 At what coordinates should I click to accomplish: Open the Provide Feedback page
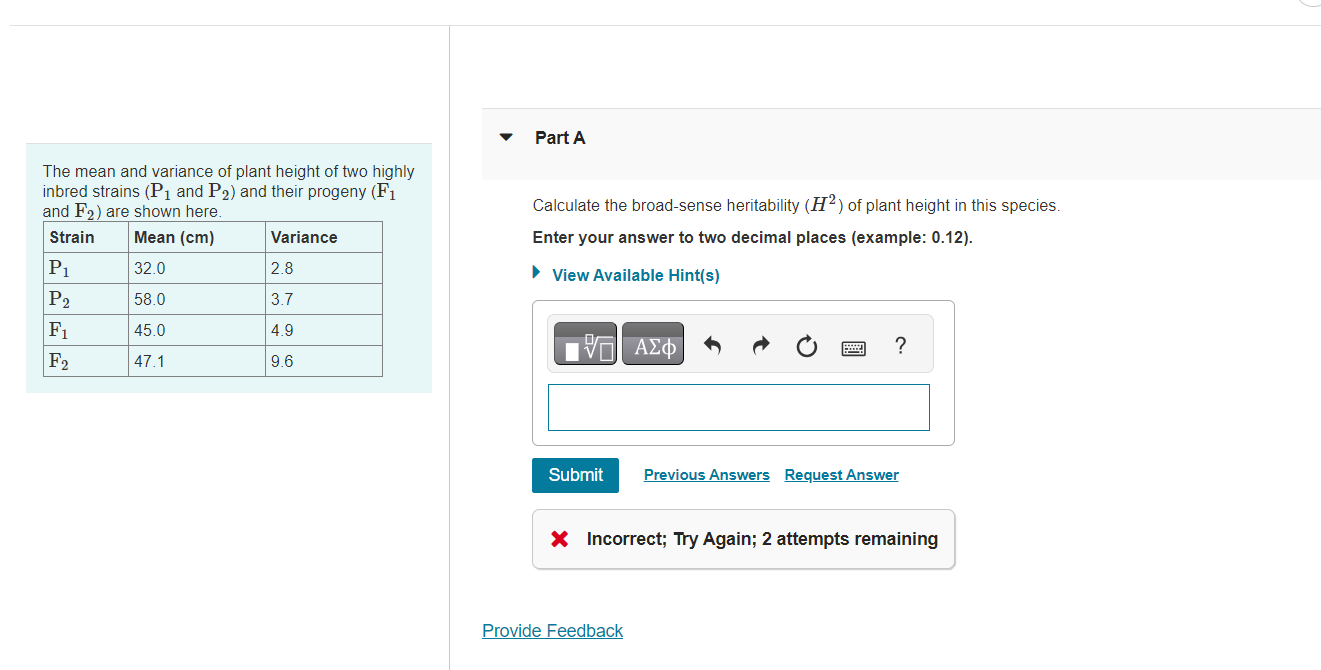point(552,630)
